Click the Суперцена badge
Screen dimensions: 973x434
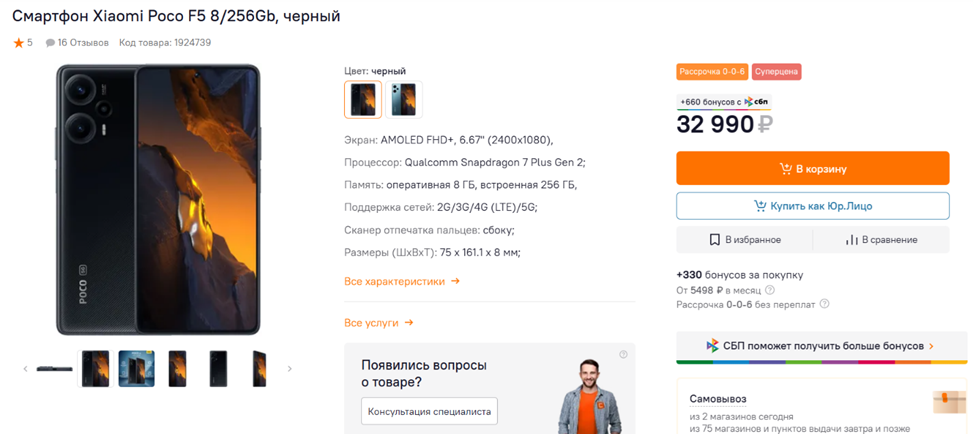tap(776, 72)
